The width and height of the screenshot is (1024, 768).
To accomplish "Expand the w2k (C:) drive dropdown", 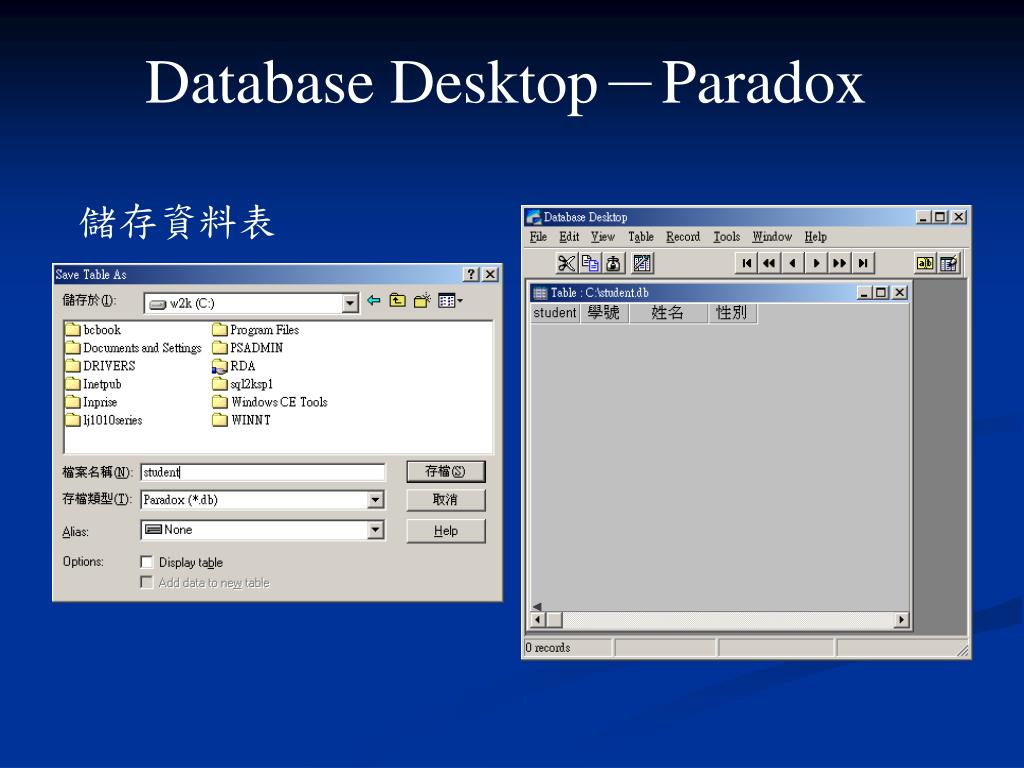I will tap(350, 303).
